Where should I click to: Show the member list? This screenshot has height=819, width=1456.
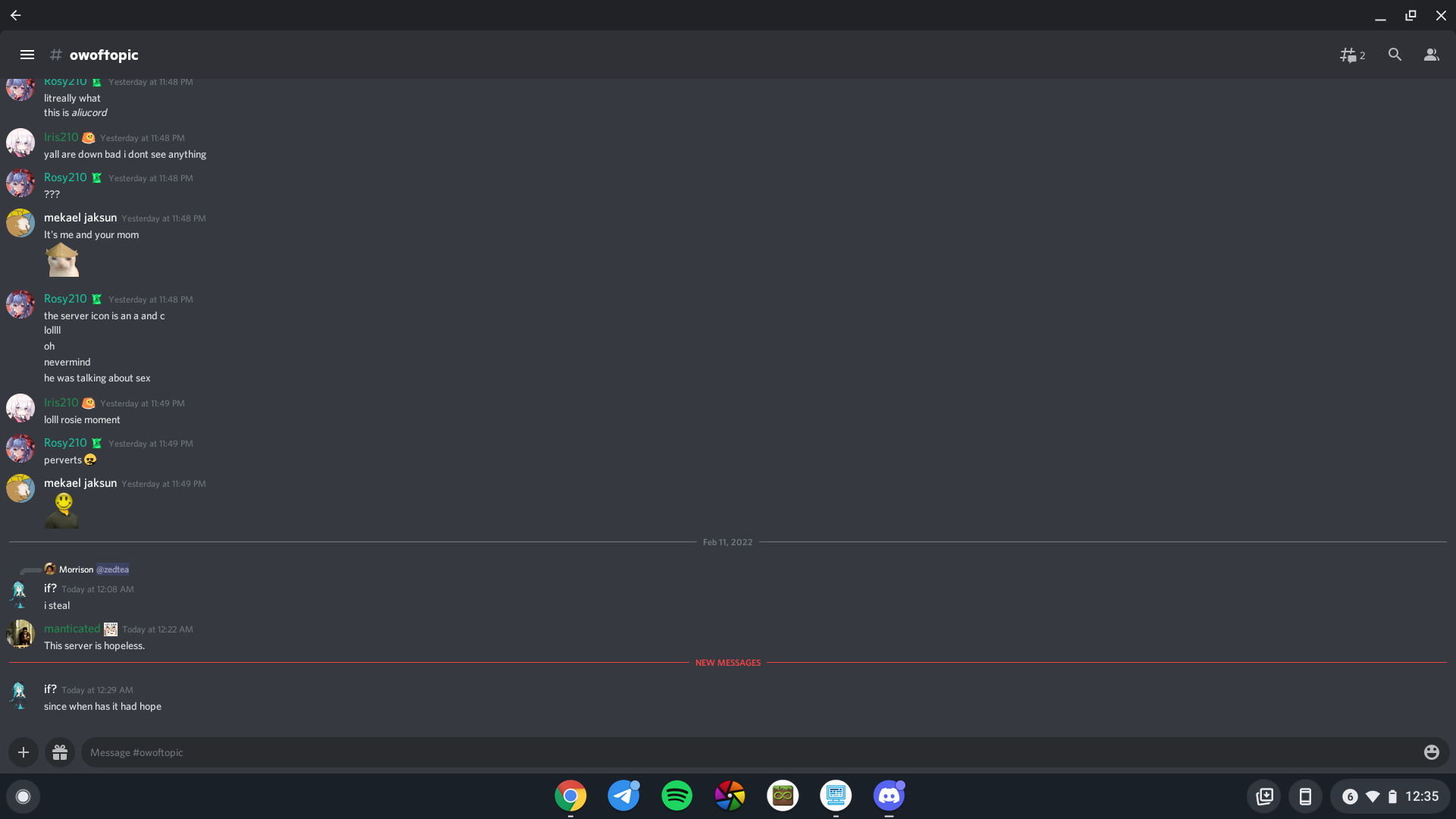click(1431, 55)
